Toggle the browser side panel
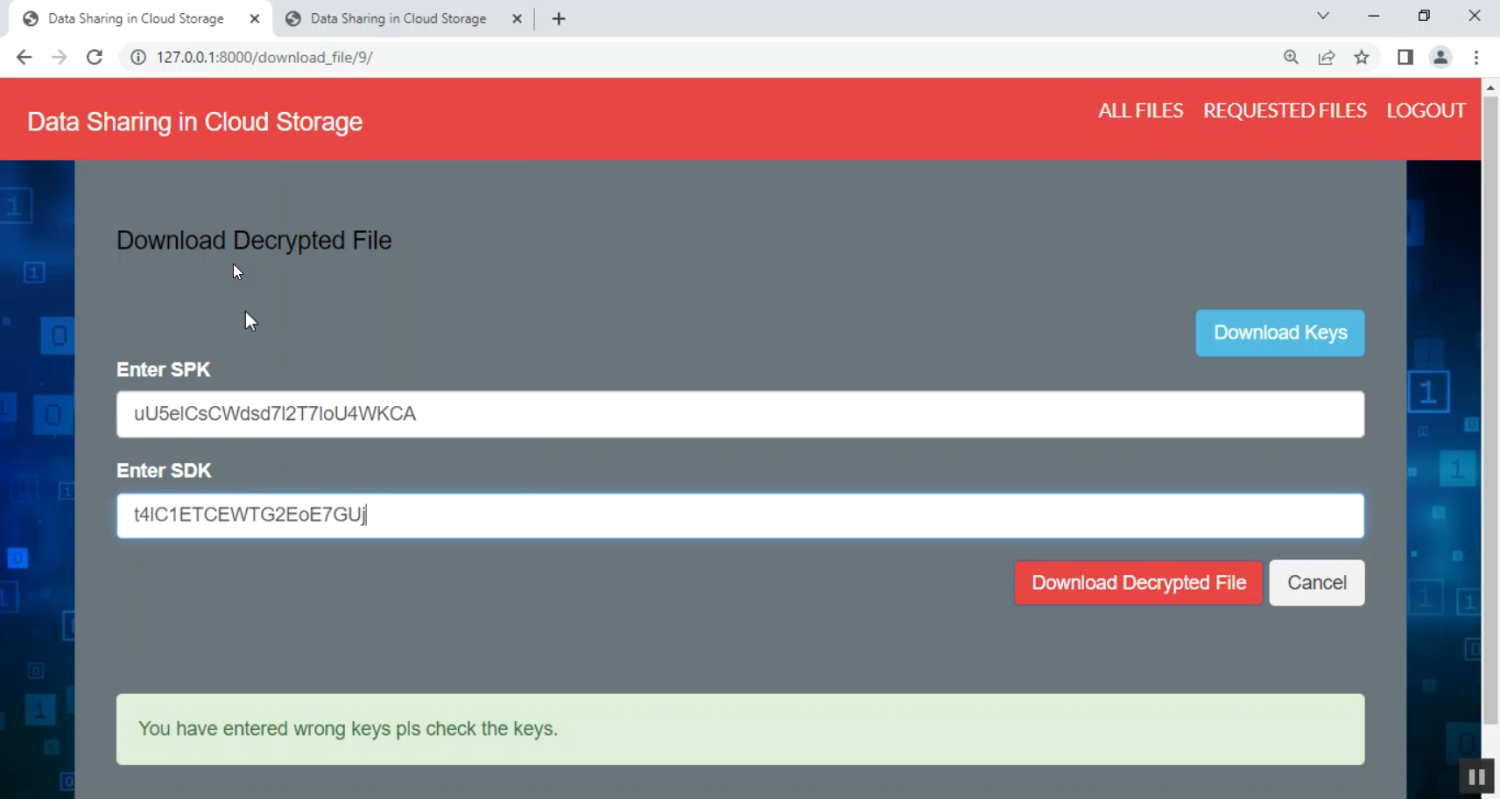 [x=1405, y=57]
